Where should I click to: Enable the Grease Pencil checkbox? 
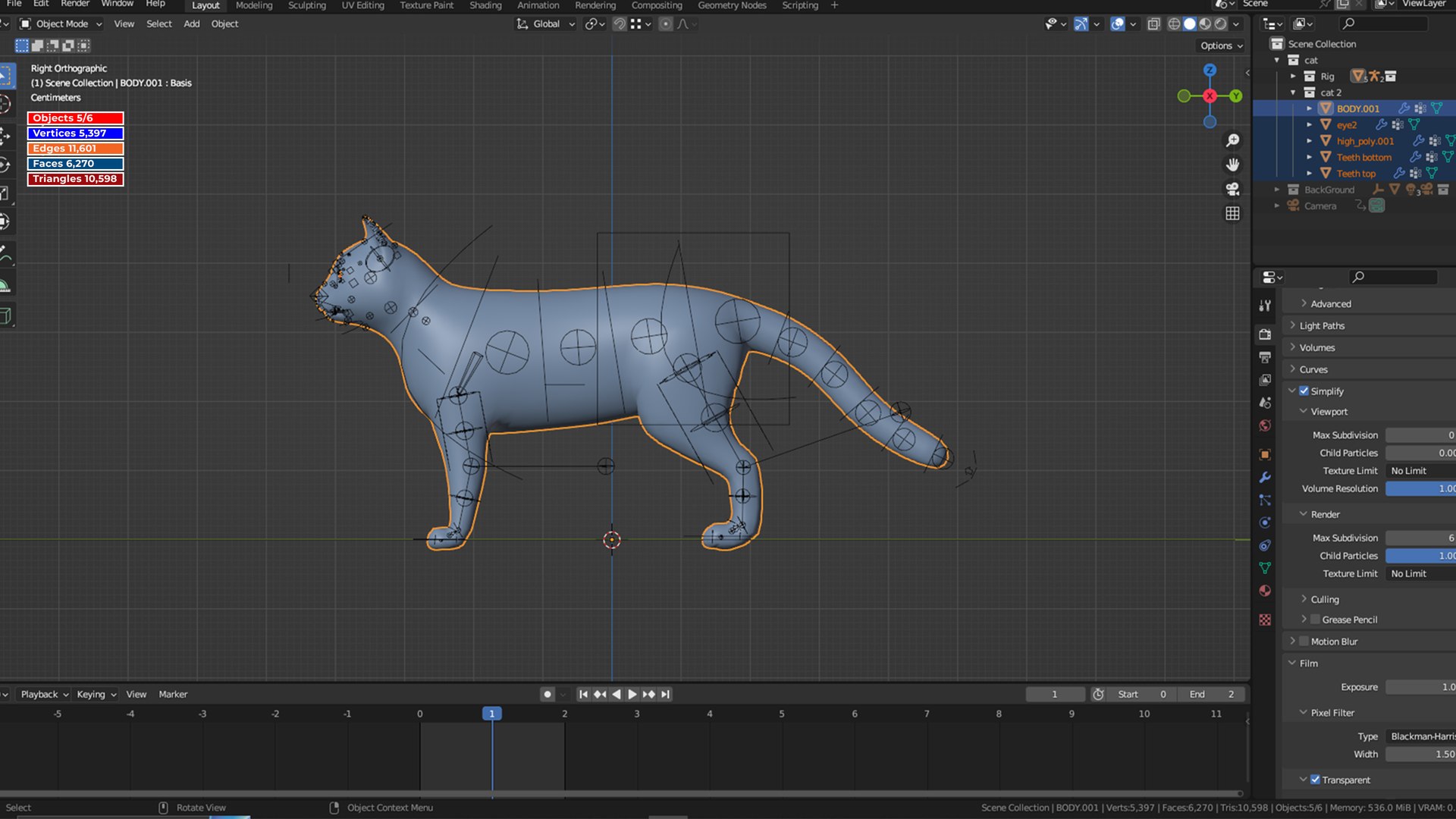(1316, 620)
